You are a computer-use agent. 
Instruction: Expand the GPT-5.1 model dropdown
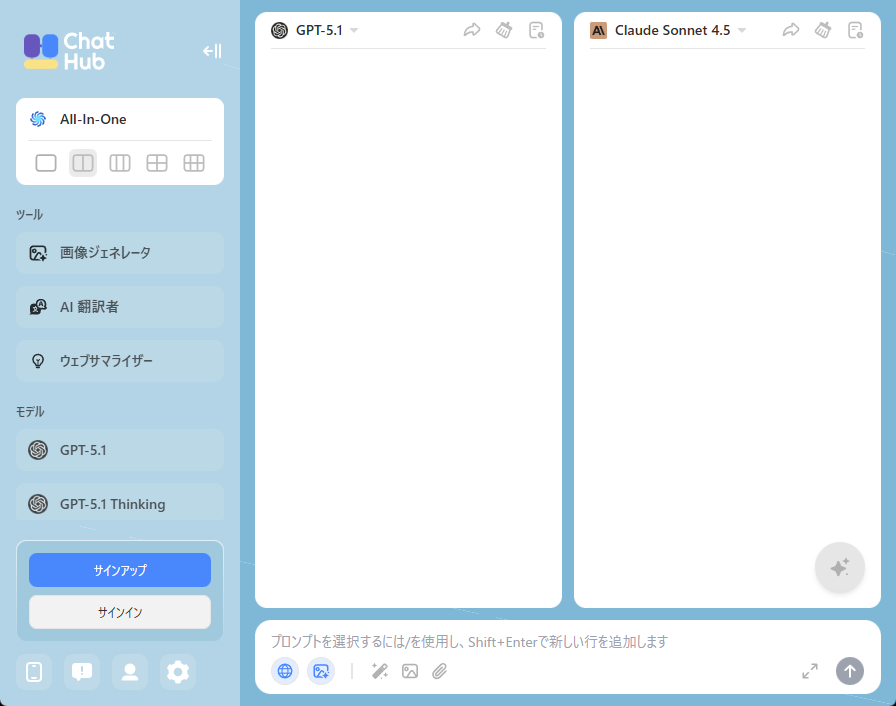[x=354, y=31]
